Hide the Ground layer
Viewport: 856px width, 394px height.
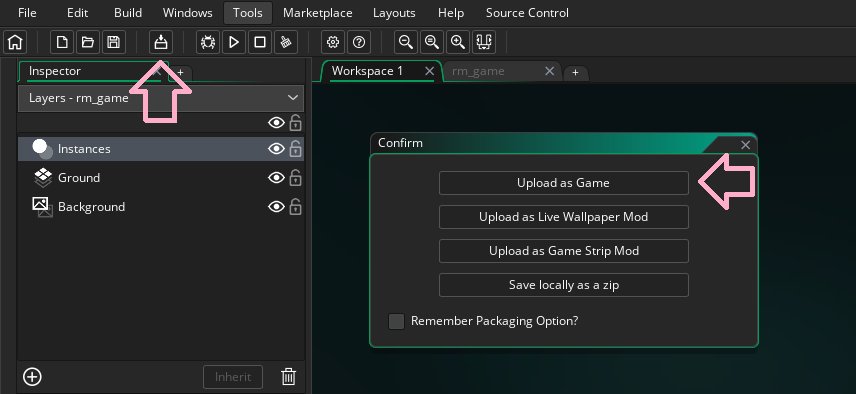pyautogui.click(x=276, y=178)
